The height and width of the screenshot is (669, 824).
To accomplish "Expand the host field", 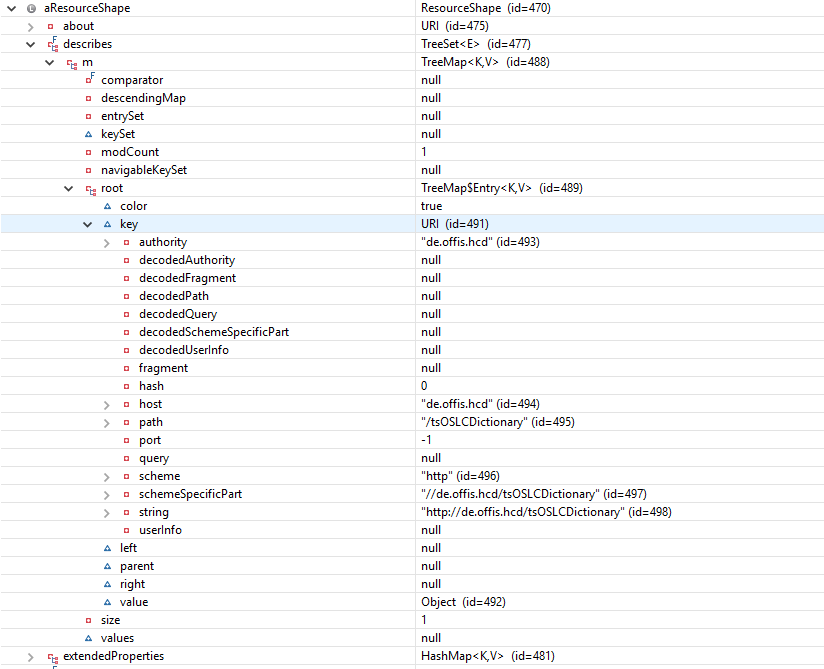I will coord(107,405).
